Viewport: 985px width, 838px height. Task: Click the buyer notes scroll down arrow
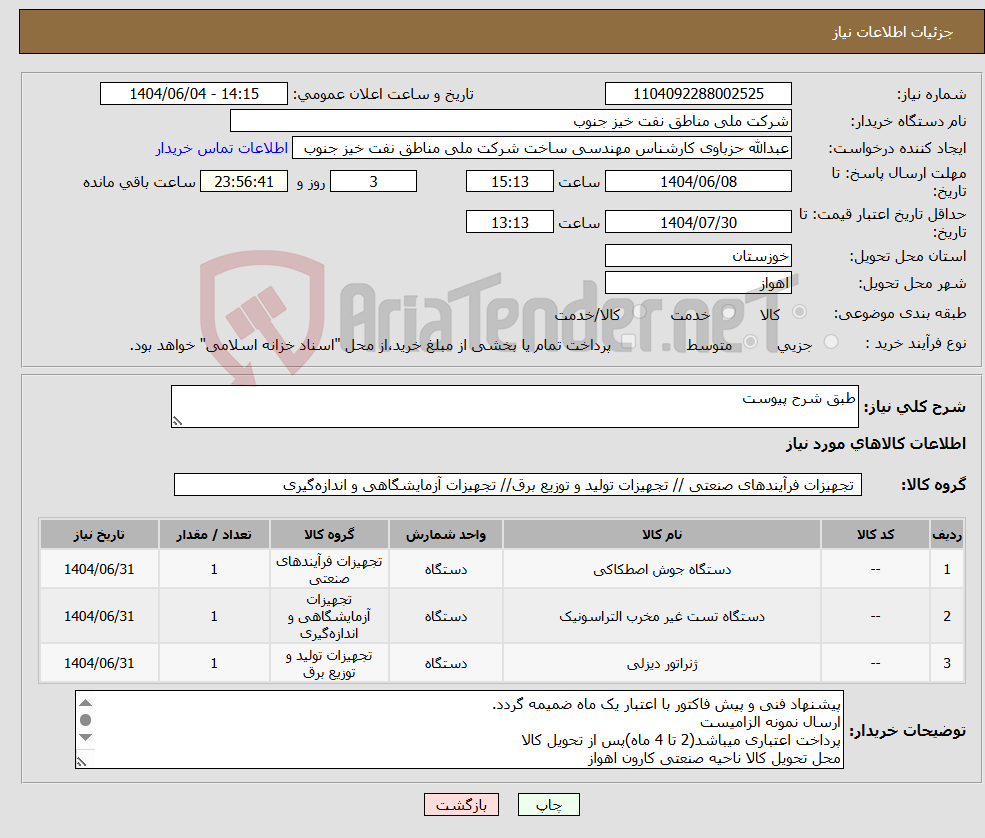pos(86,737)
